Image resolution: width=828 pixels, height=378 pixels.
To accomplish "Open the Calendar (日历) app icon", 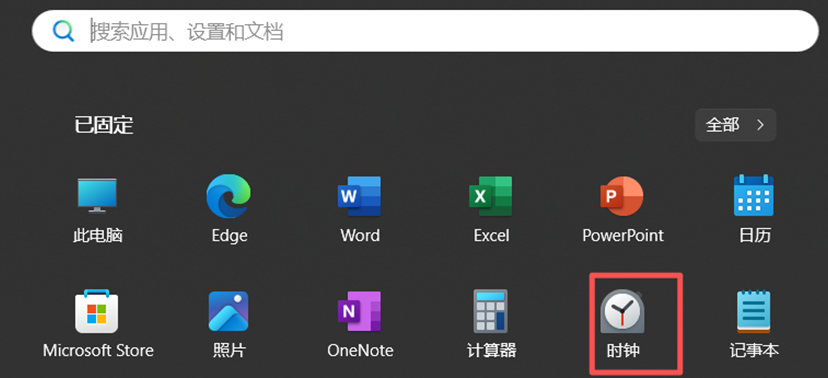I will coord(754,195).
